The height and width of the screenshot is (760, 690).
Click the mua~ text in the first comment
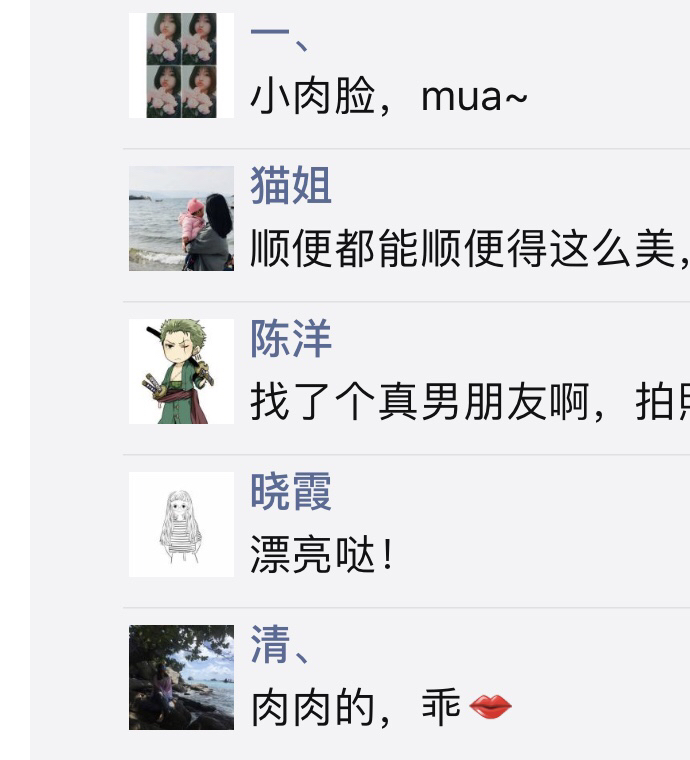tap(474, 97)
